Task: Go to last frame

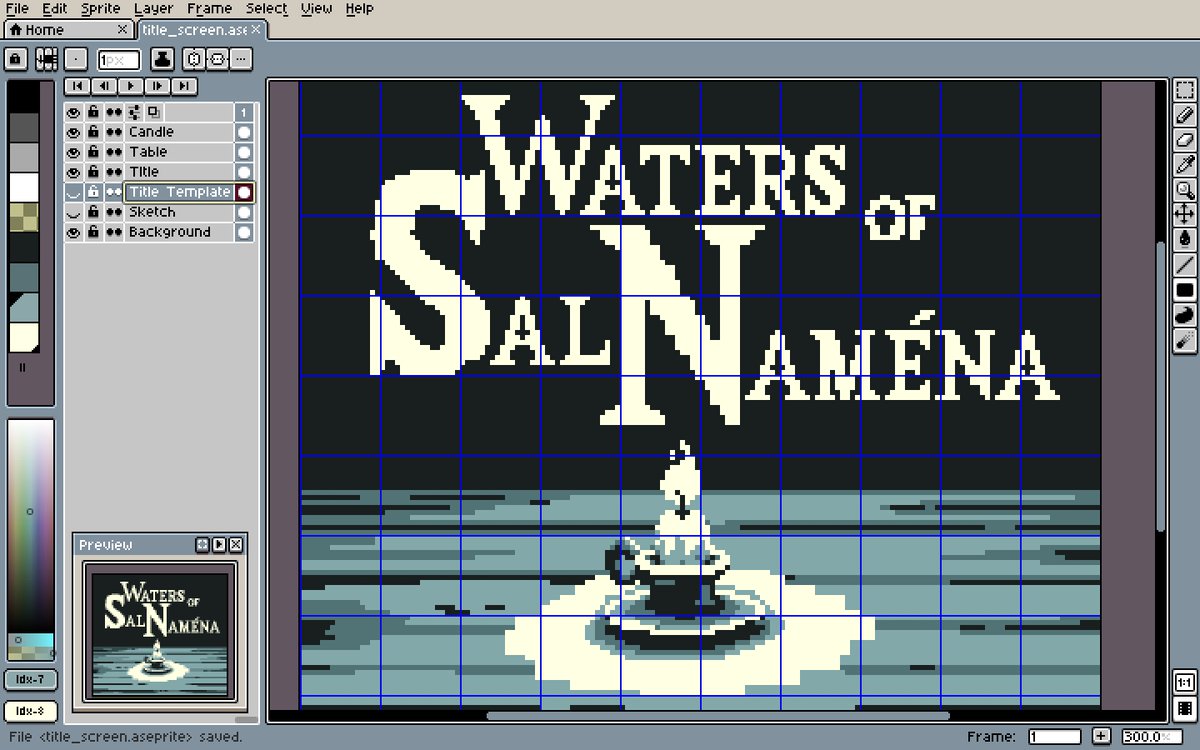Action: (x=183, y=86)
